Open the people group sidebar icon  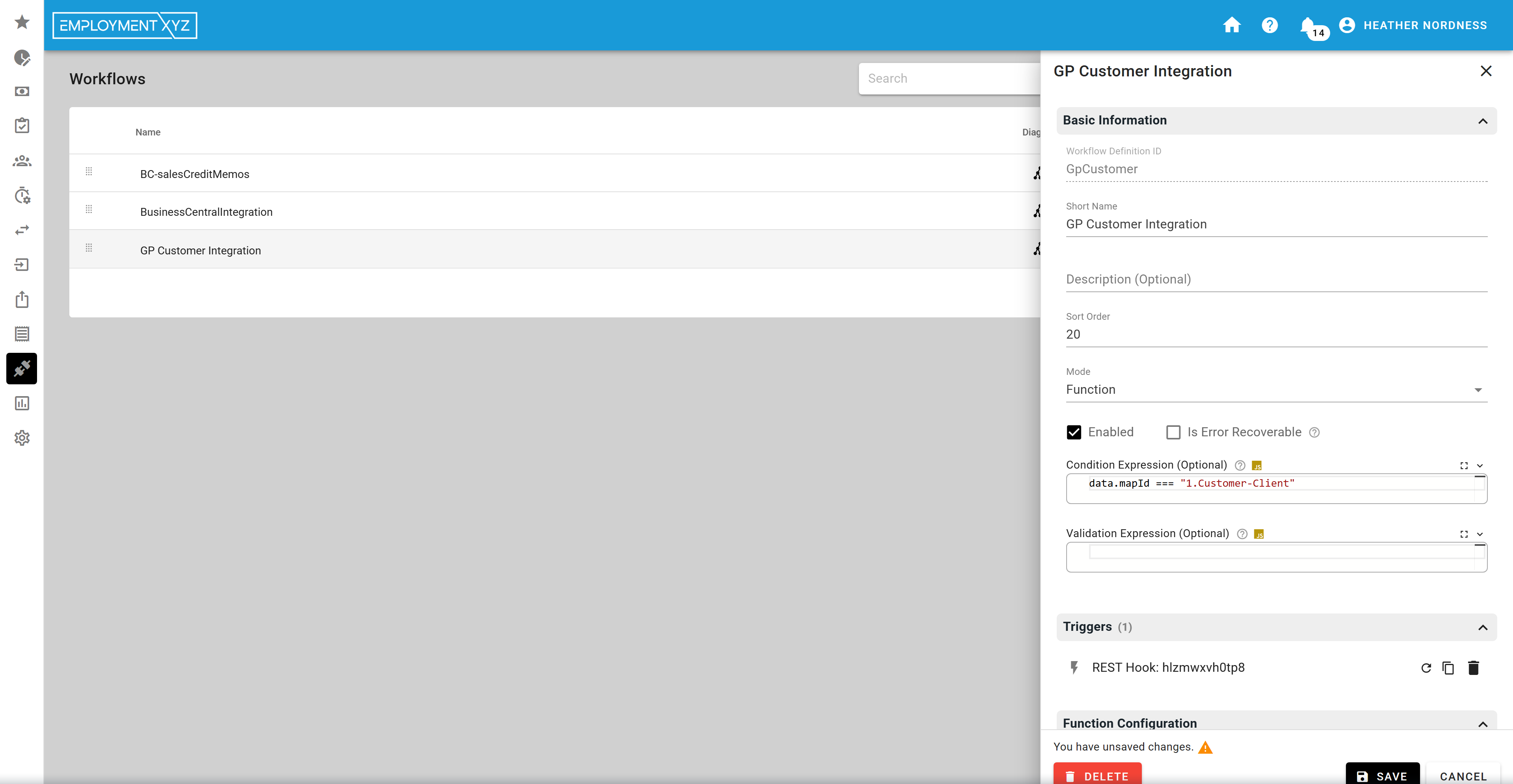pyautogui.click(x=22, y=160)
